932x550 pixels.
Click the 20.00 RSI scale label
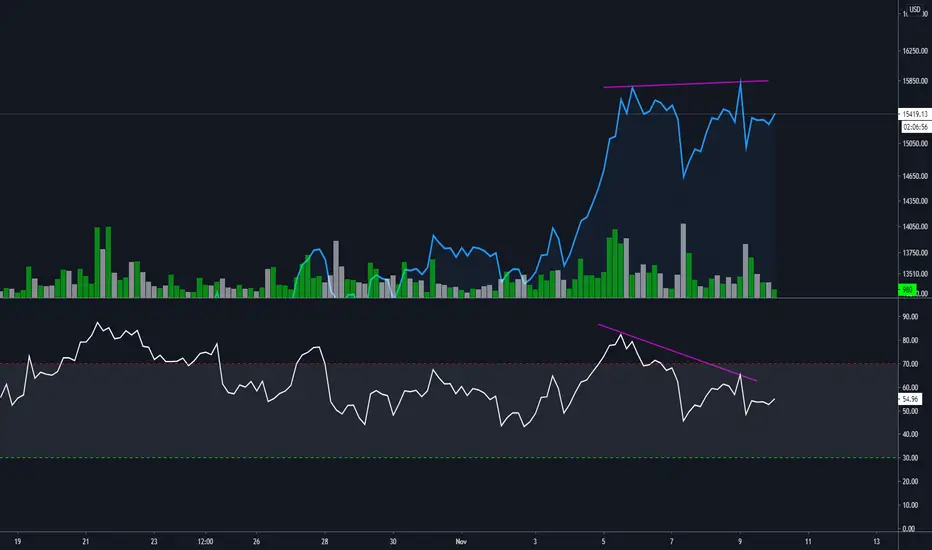point(910,482)
